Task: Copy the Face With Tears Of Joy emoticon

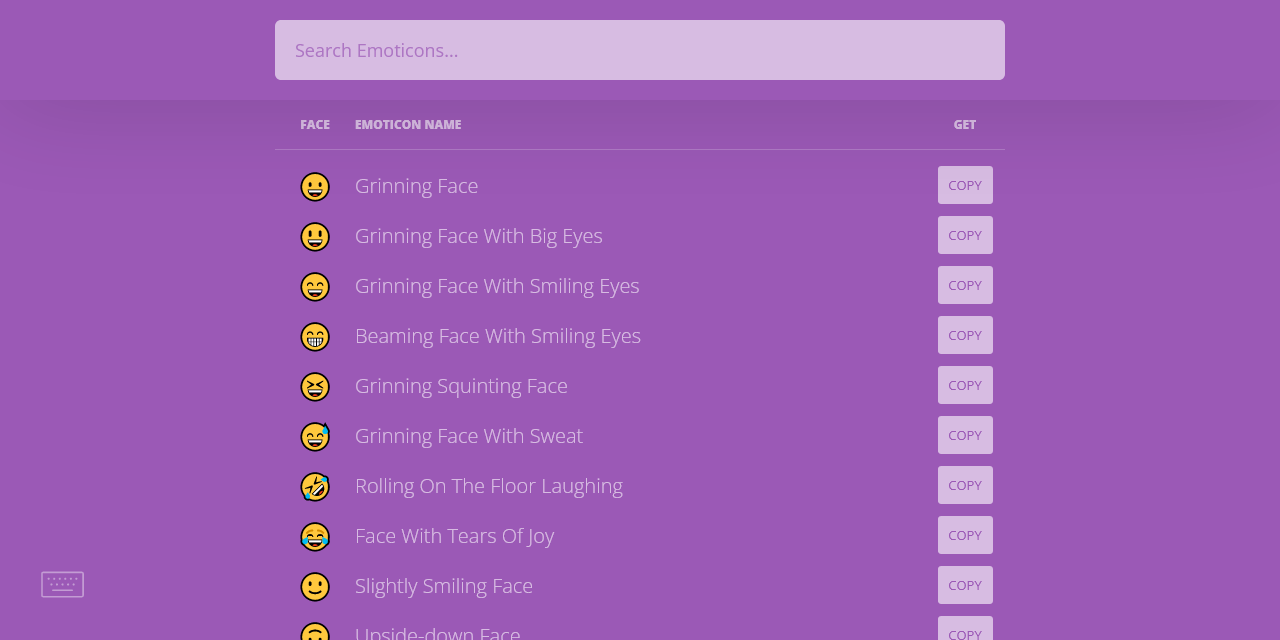Action: (965, 535)
